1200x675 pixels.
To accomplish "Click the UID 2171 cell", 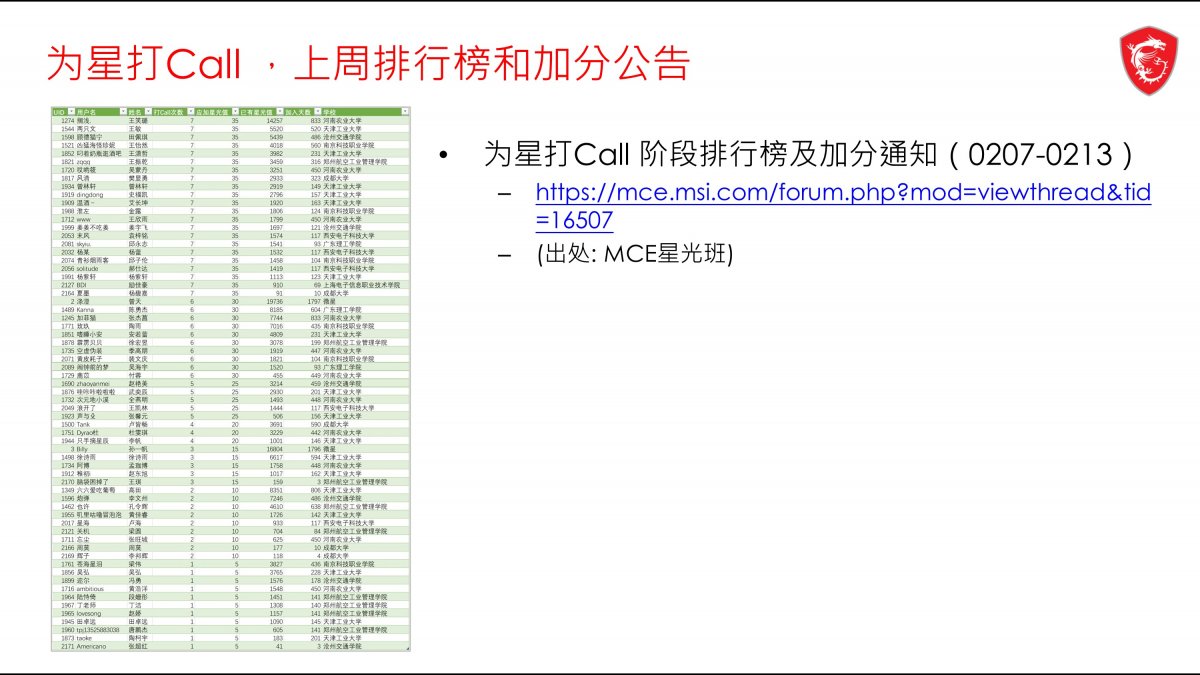I will (x=68, y=647).
